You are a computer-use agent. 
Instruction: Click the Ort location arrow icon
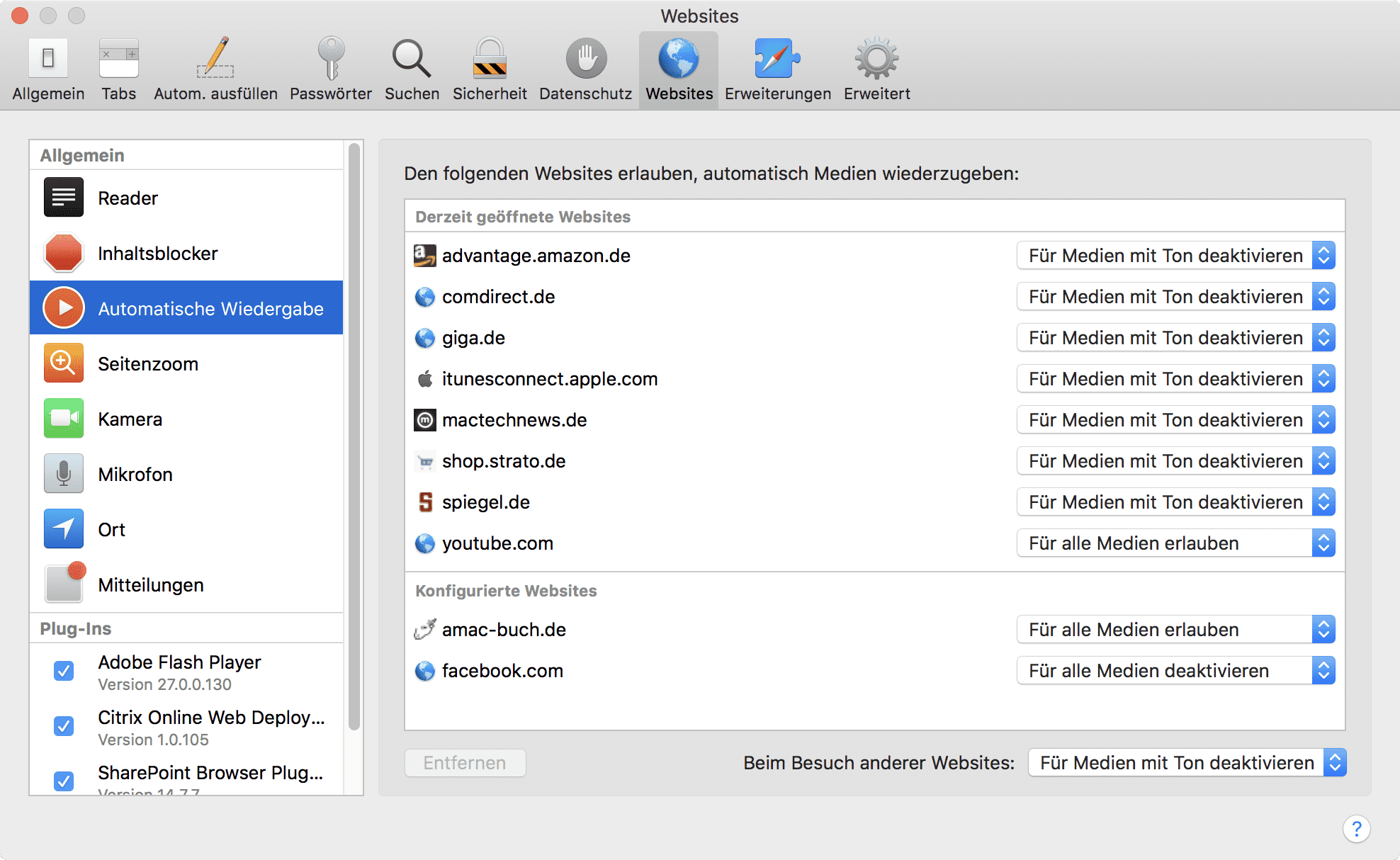64,529
